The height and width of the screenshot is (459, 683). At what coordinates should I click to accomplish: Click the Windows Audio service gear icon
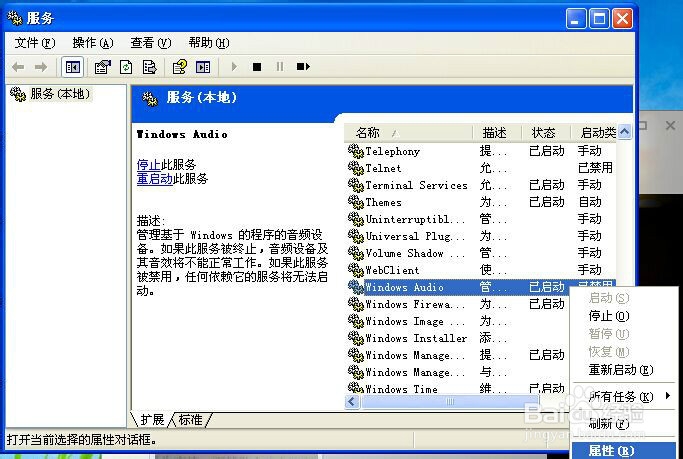click(x=356, y=287)
